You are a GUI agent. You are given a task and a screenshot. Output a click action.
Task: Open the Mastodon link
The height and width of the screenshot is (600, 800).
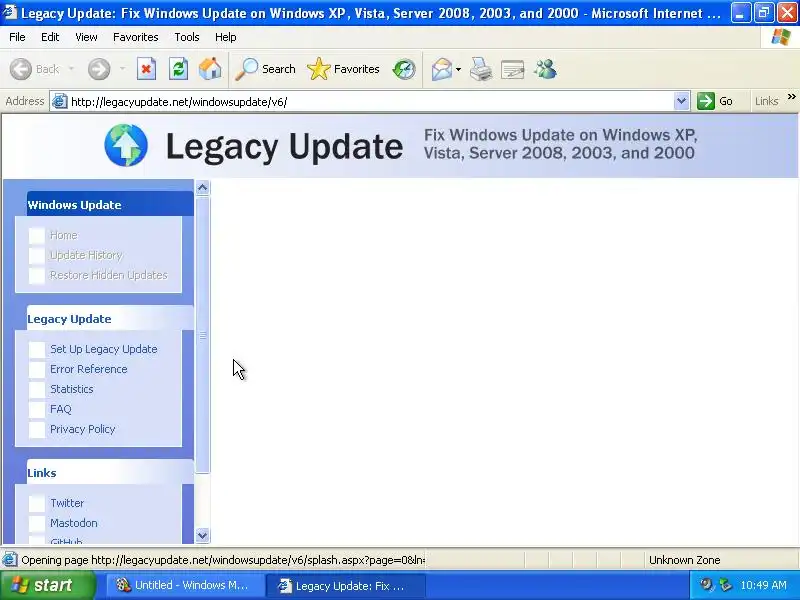pos(73,523)
